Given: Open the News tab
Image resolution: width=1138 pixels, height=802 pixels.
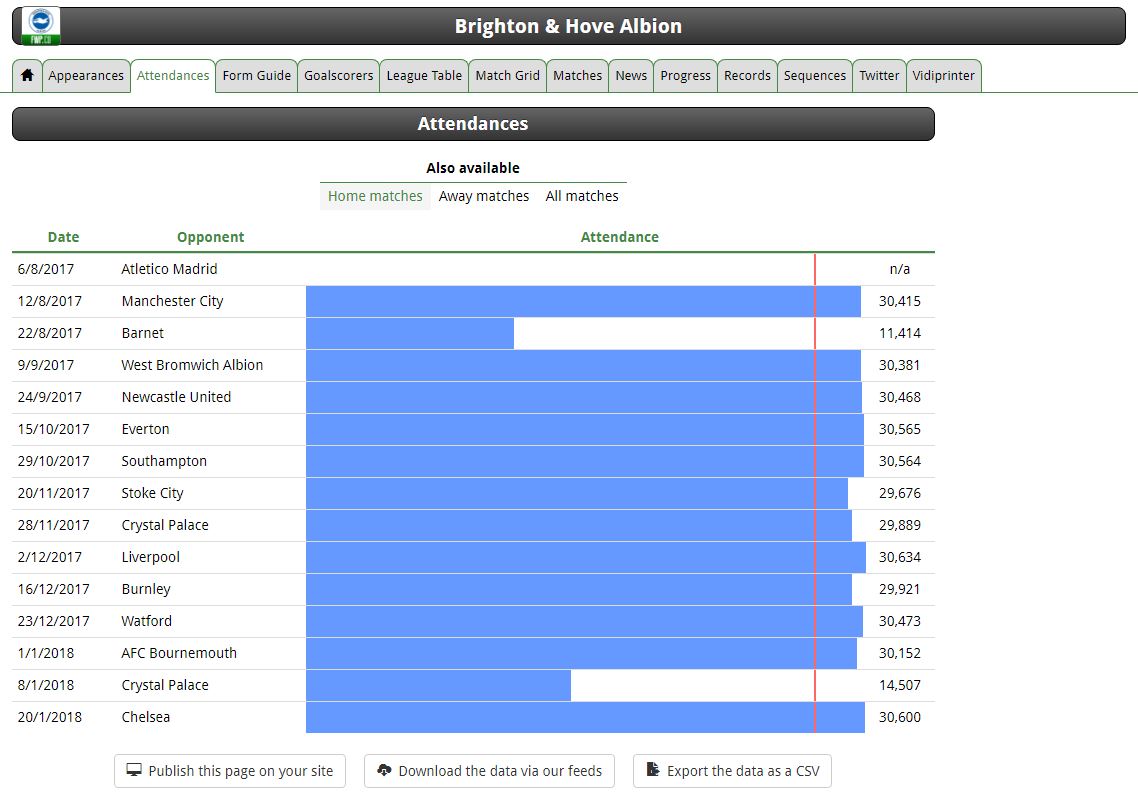Looking at the screenshot, I should [631, 75].
